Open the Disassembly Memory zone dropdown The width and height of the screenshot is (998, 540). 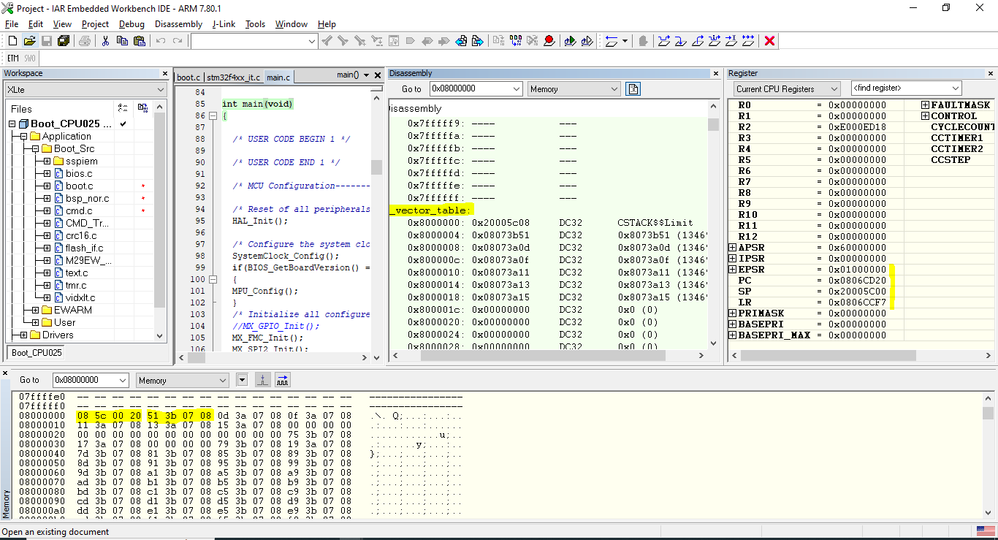(614, 89)
